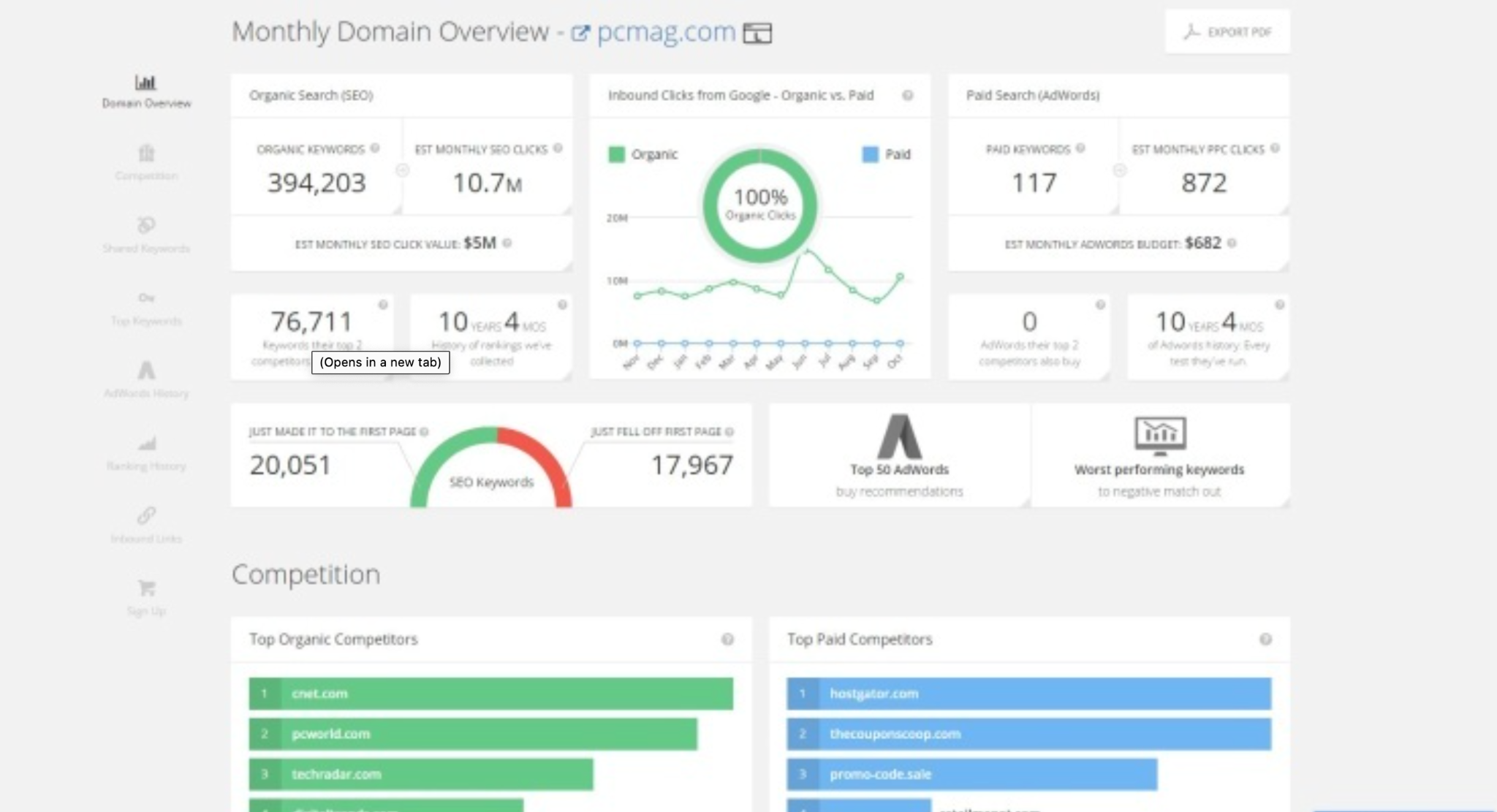Image resolution: width=1497 pixels, height=812 pixels.
Task: Click the hostgator.com paid competitor bar
Action: pyautogui.click(x=1028, y=694)
